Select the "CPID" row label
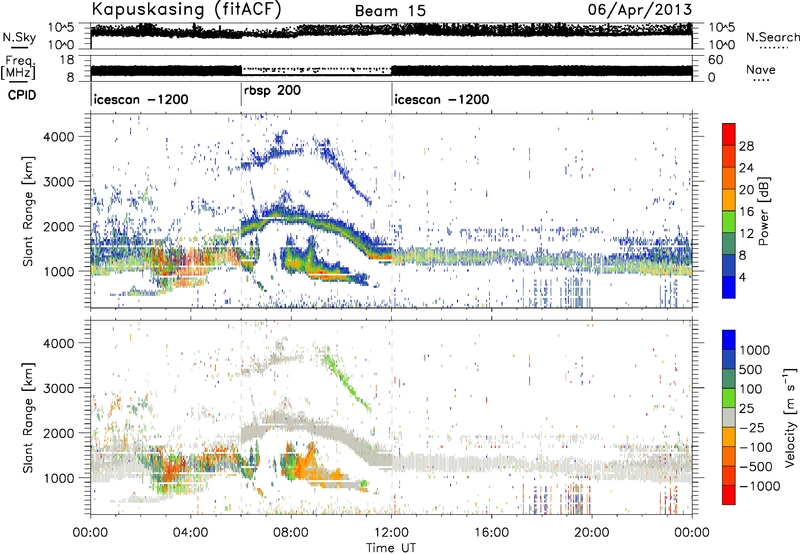The width and height of the screenshot is (800, 554). pos(22,95)
